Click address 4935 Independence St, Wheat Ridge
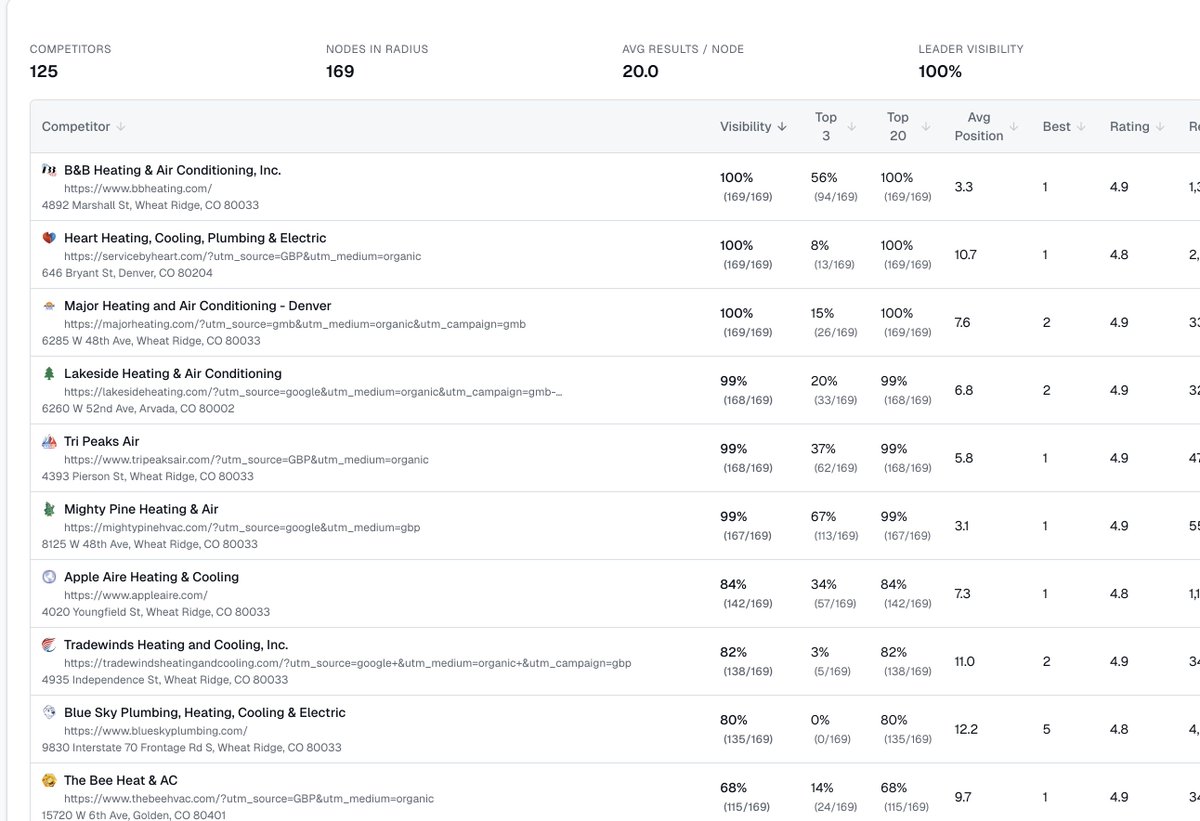Image resolution: width=1200 pixels, height=821 pixels. (165, 680)
